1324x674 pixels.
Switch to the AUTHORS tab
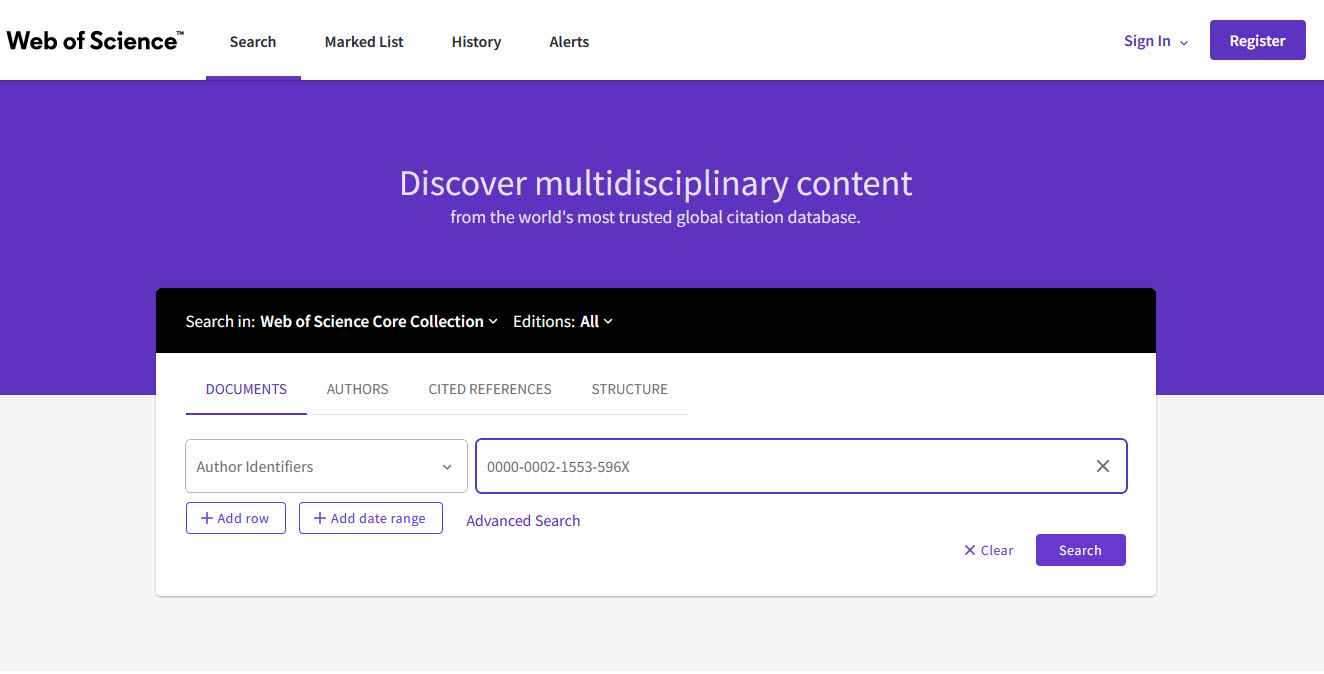[x=357, y=389]
